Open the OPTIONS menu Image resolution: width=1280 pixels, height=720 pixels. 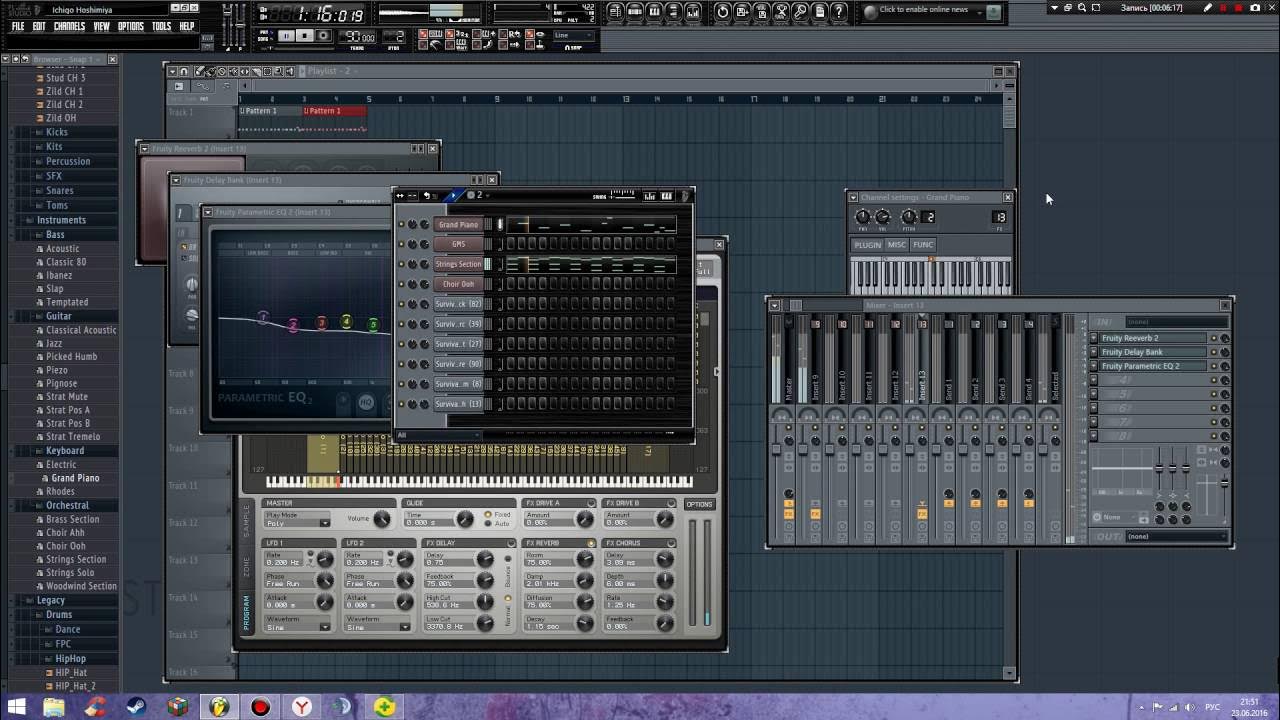coord(131,26)
